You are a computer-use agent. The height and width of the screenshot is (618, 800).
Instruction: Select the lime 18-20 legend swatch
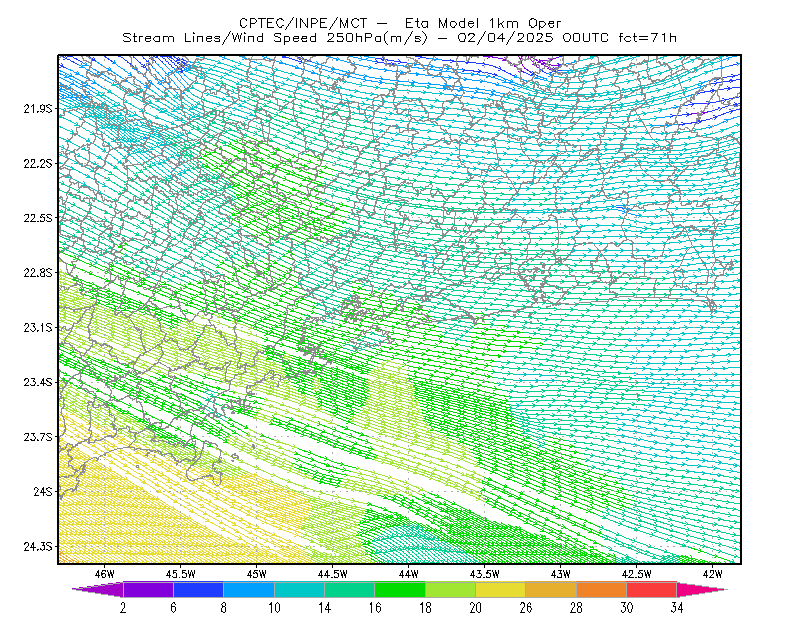coord(451,589)
